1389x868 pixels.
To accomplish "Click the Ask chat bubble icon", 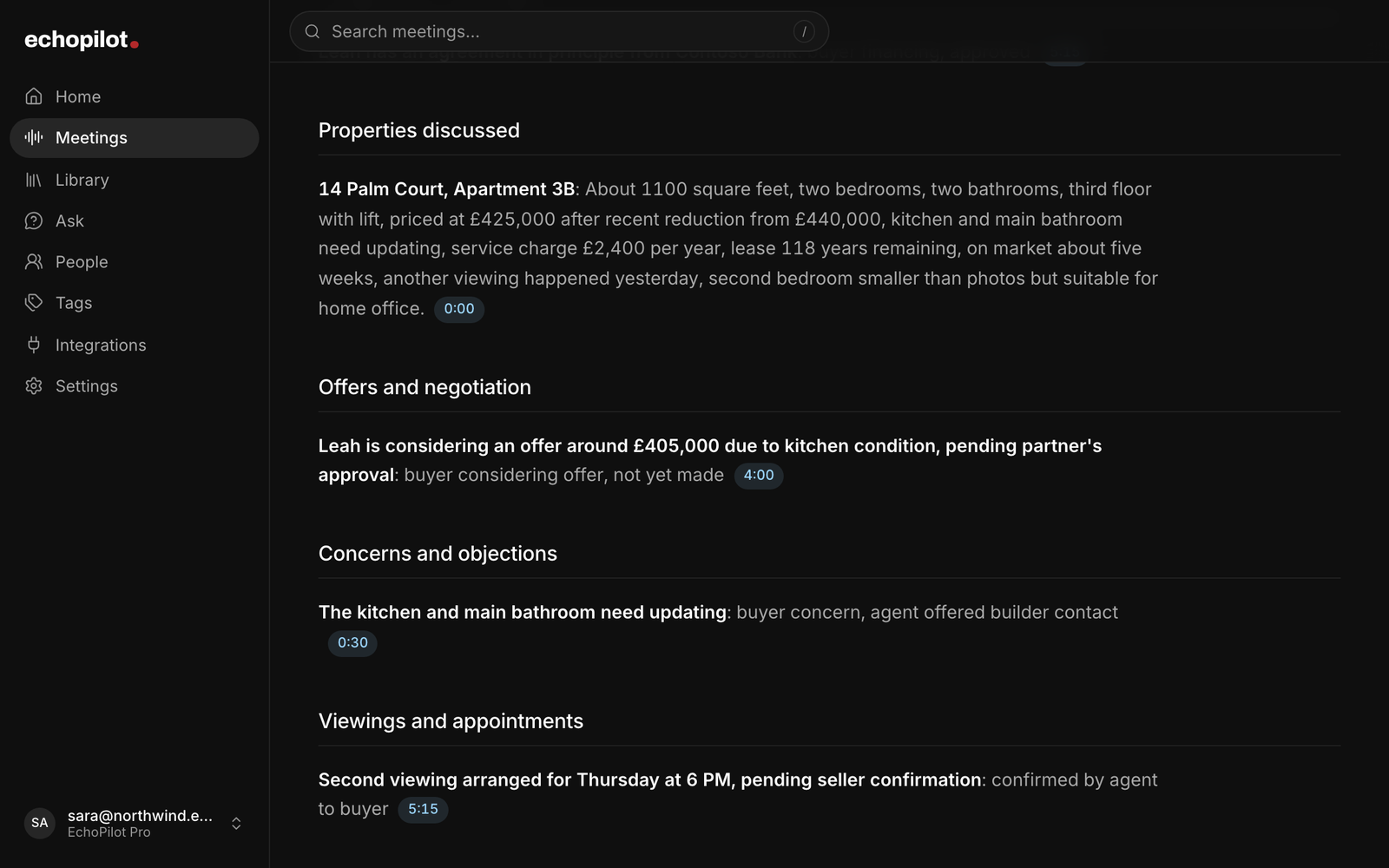I will pyautogui.click(x=34, y=220).
